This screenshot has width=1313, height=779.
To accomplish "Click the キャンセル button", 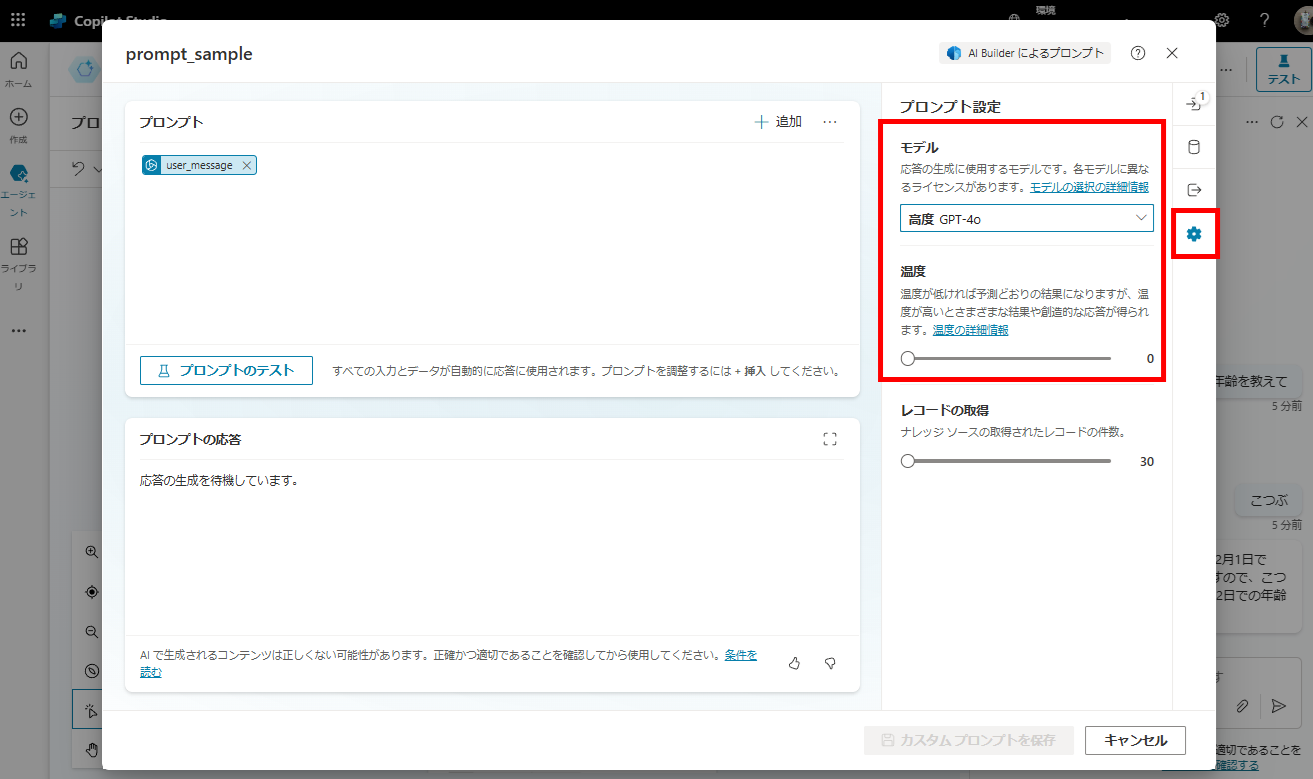I will coord(1135,740).
